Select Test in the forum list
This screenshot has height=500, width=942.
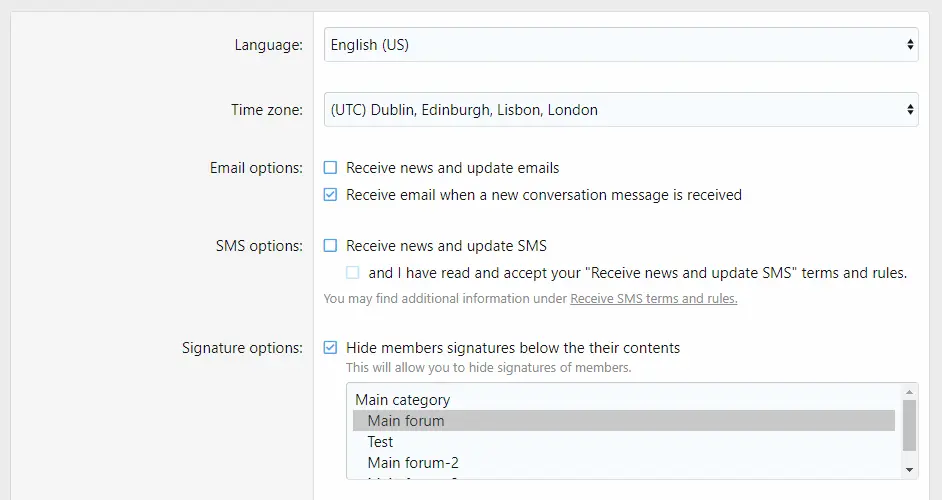coord(624,442)
